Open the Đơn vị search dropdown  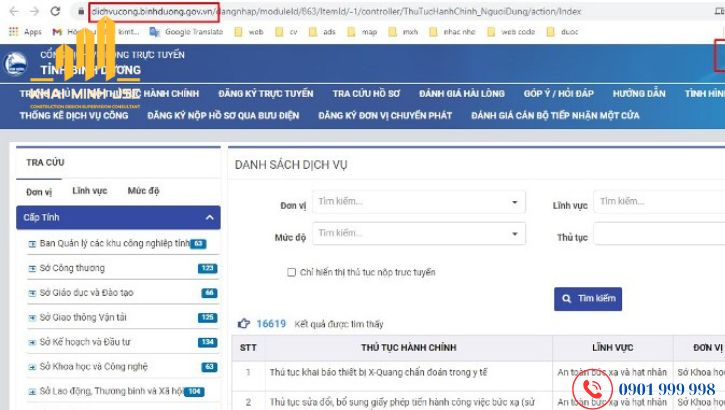coord(419,202)
